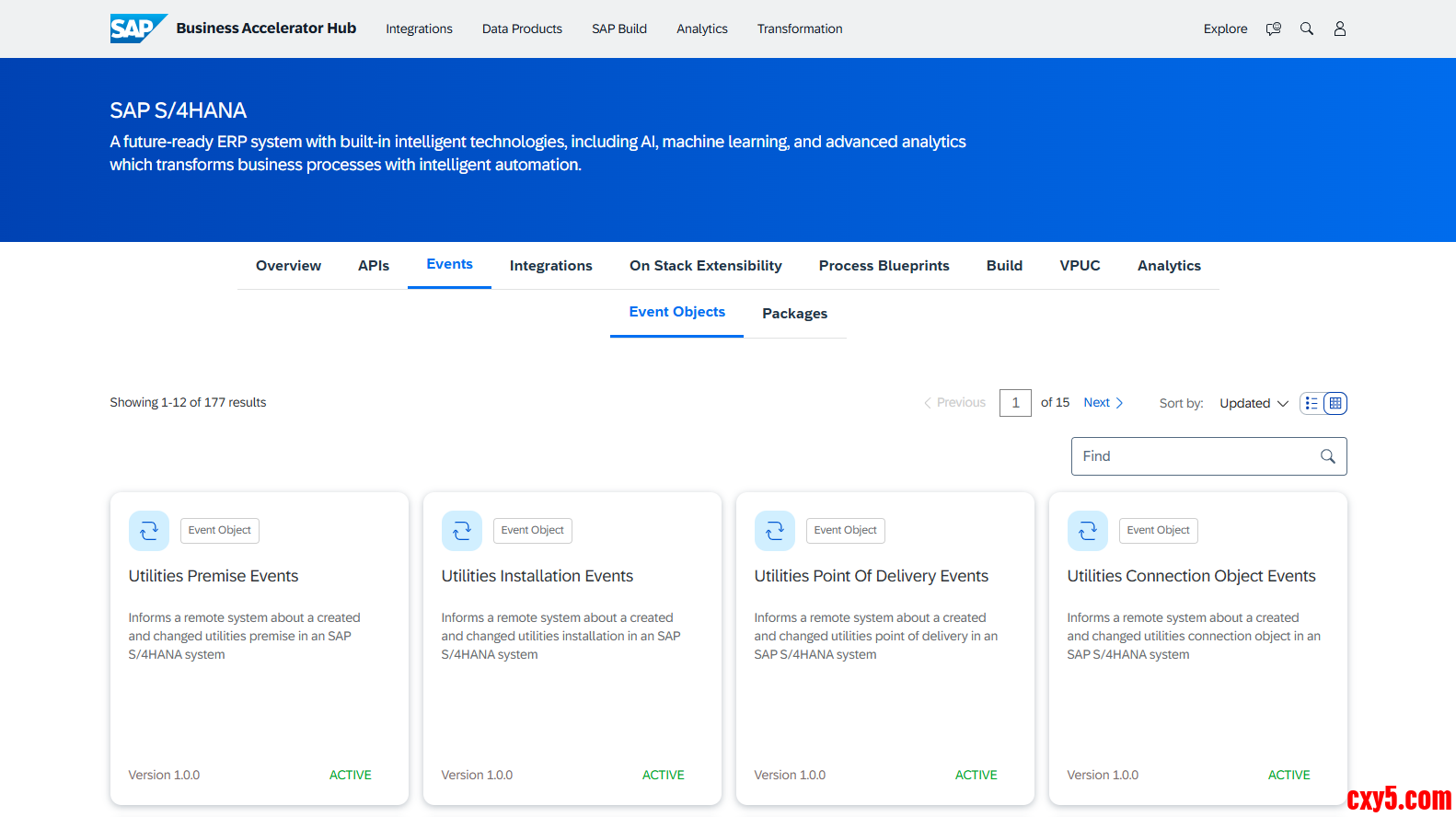This screenshot has height=817, width=1456.
Task: Select the Process Blueprints tab
Action: 884,266
